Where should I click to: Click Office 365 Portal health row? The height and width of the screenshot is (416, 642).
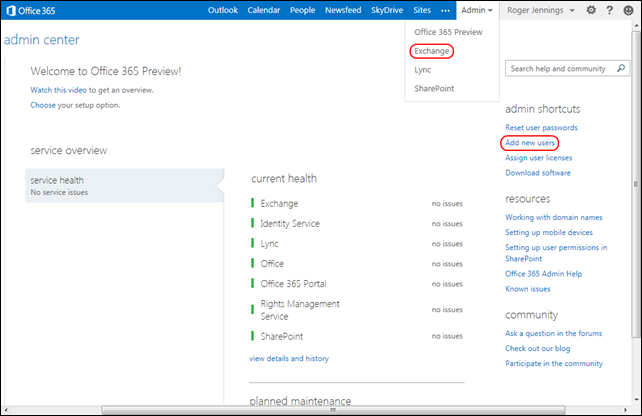click(x=357, y=284)
